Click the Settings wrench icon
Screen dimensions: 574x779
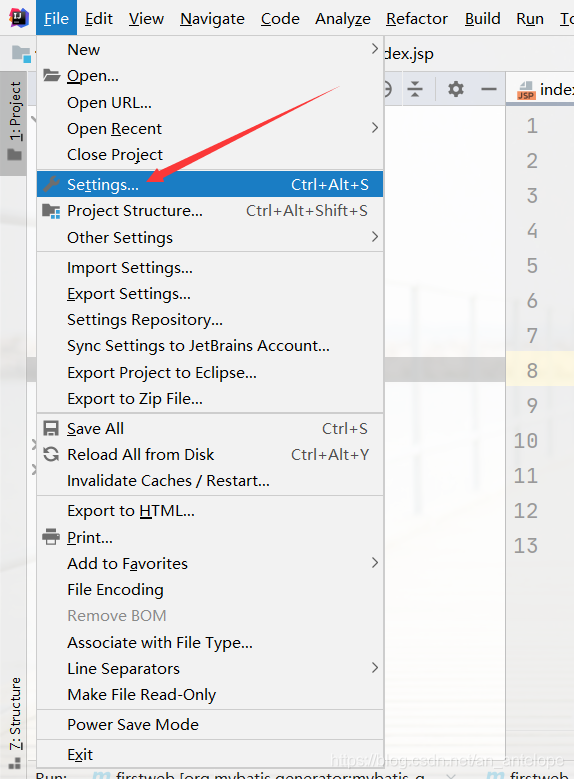(51, 184)
